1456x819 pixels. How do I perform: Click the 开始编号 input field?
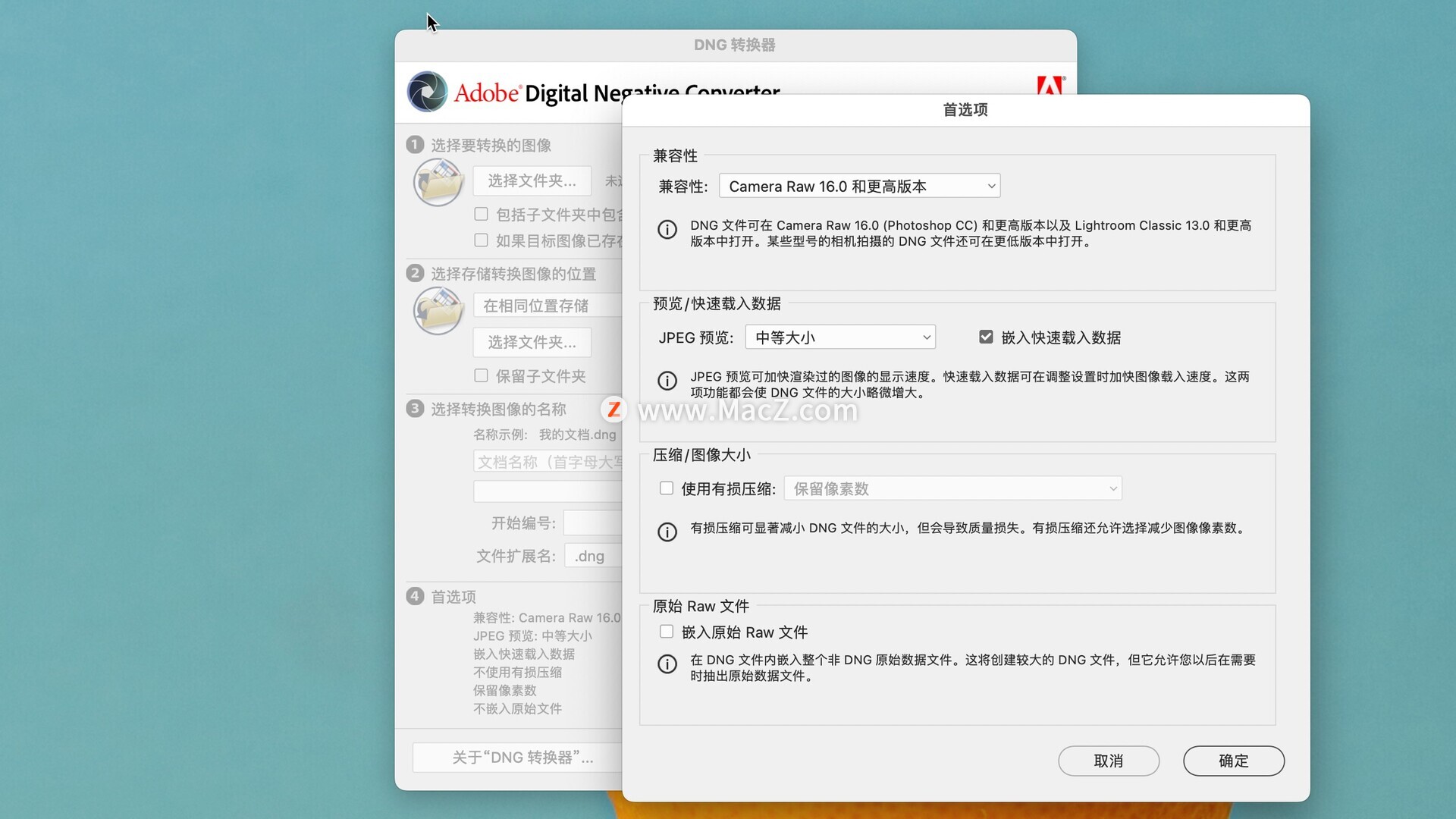click(x=592, y=523)
